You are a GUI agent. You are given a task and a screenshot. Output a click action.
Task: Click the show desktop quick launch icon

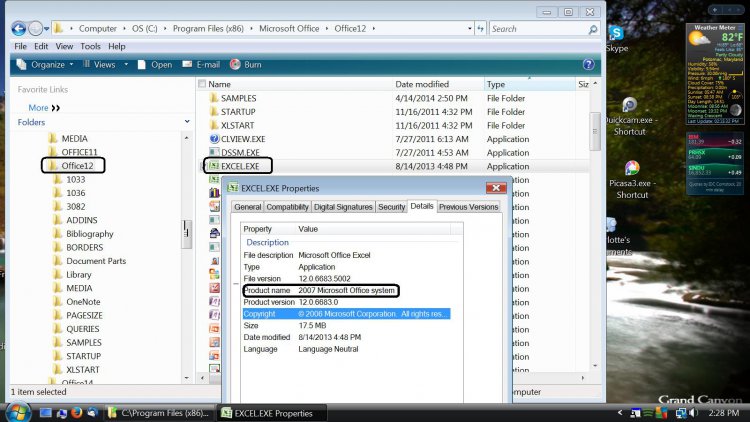[45, 412]
